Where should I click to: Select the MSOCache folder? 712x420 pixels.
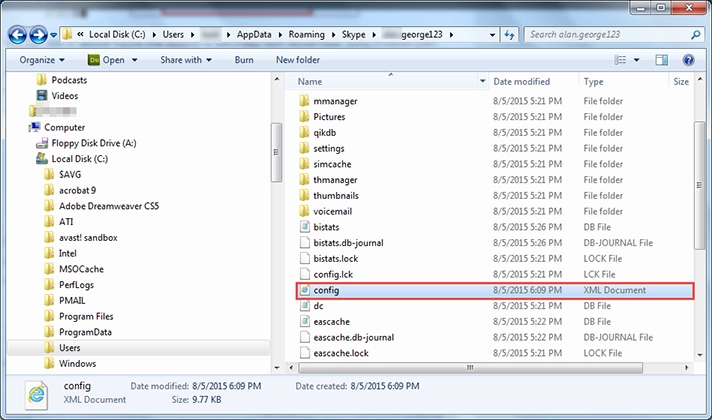(81, 269)
